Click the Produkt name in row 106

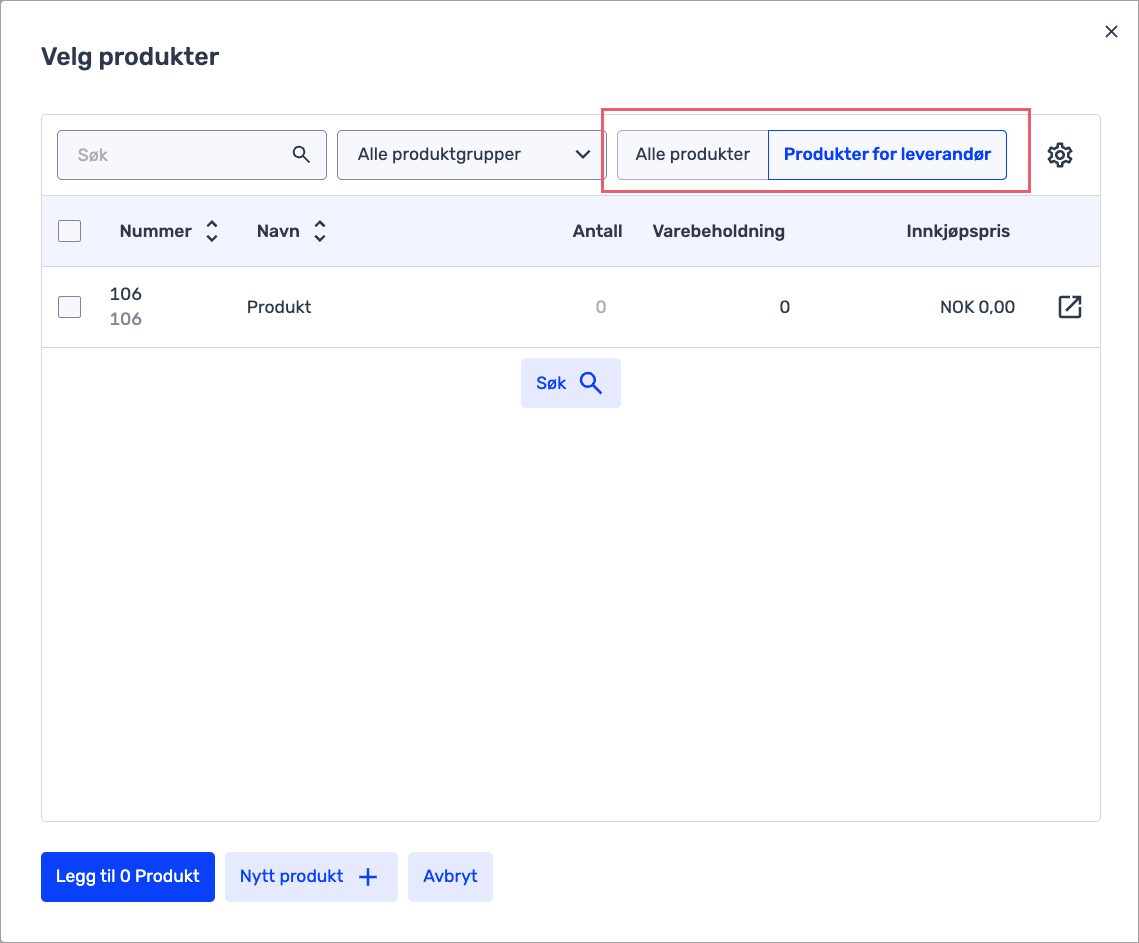(x=279, y=307)
